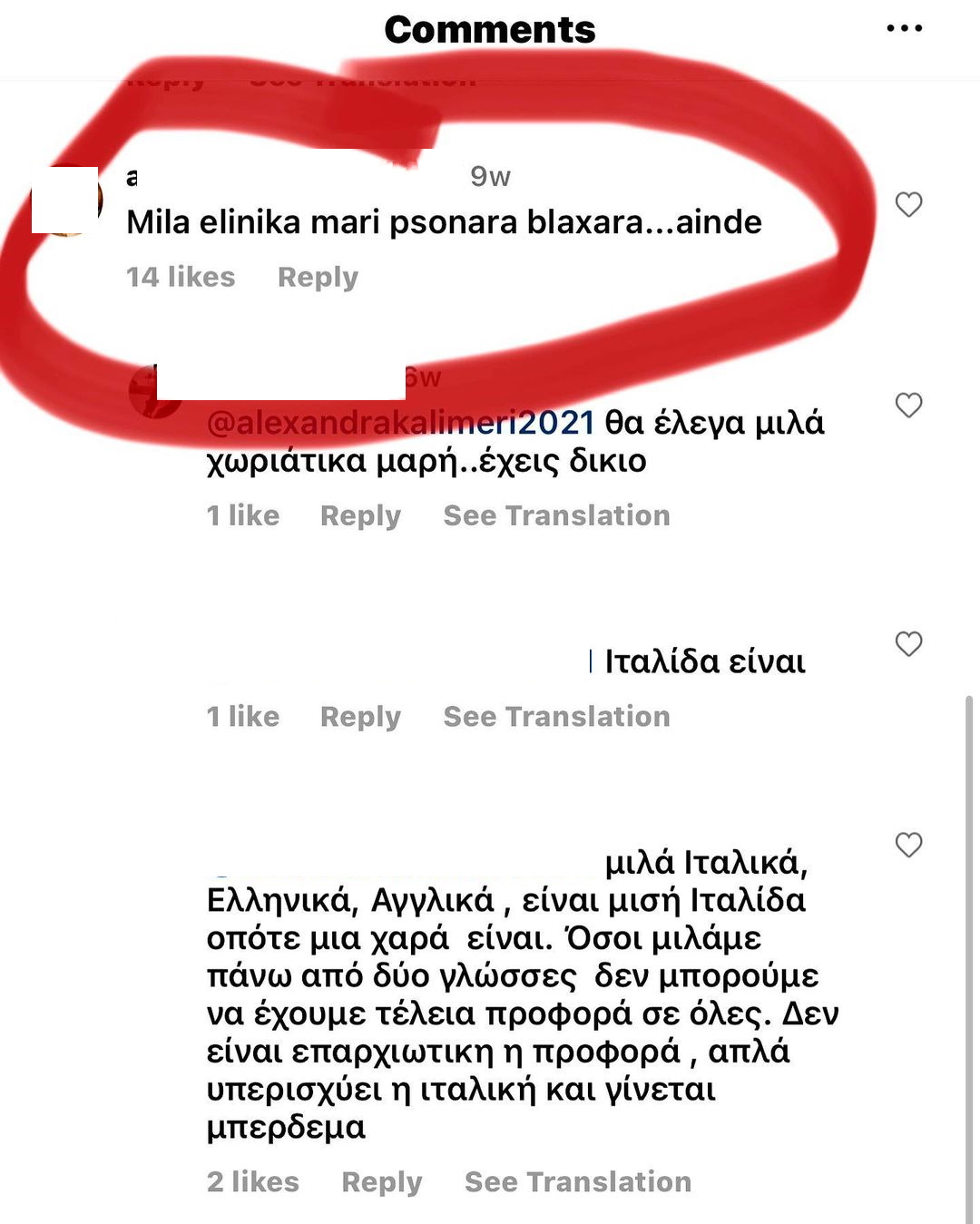Open the three-dot options menu
This screenshot has width=980, height=1224.
click(x=905, y=29)
